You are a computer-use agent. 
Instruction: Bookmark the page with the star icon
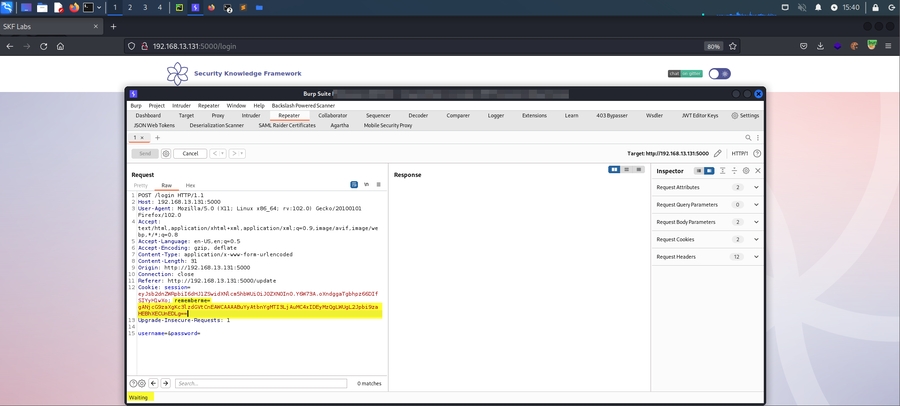point(733,46)
